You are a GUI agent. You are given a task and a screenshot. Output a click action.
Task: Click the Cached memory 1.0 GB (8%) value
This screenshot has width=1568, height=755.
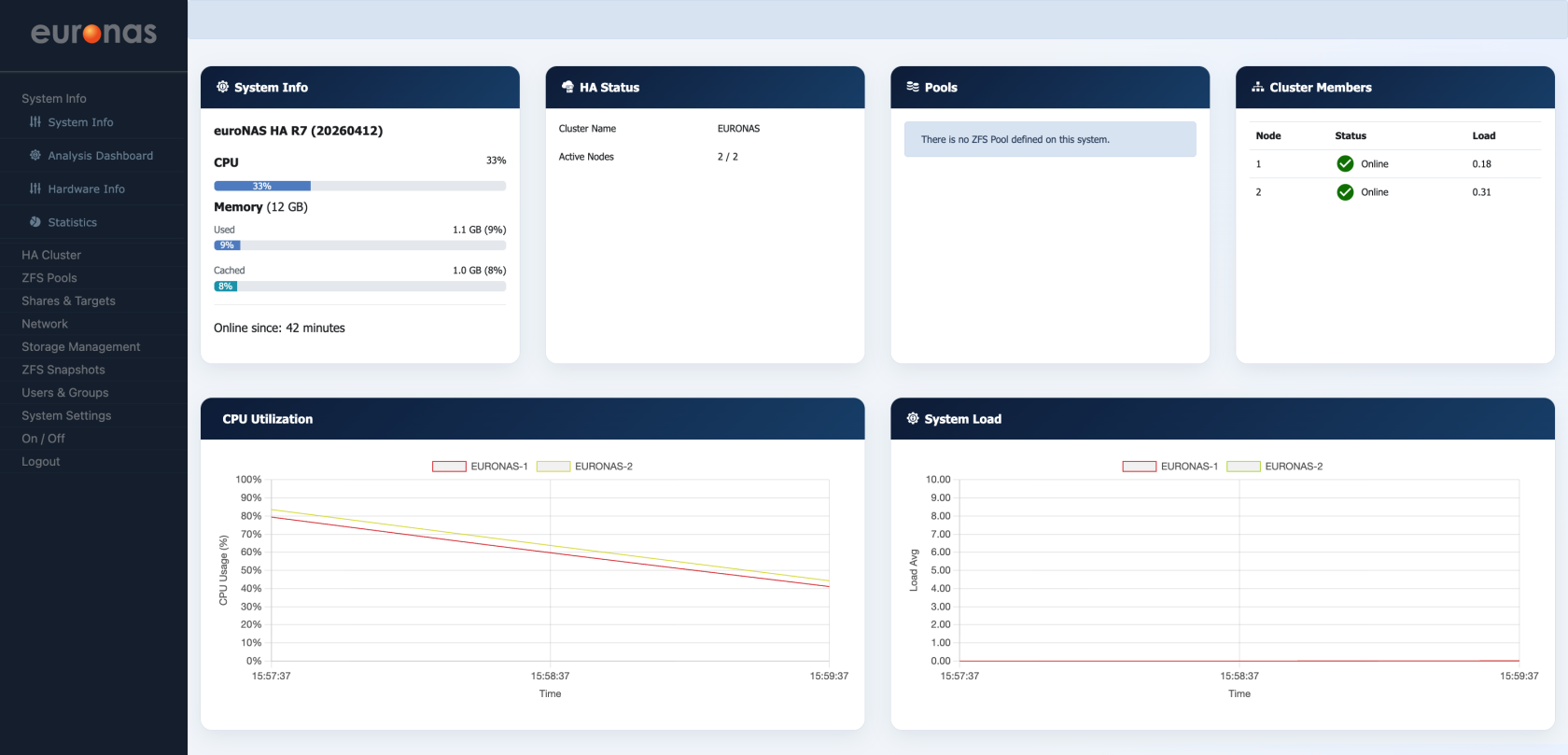click(479, 271)
